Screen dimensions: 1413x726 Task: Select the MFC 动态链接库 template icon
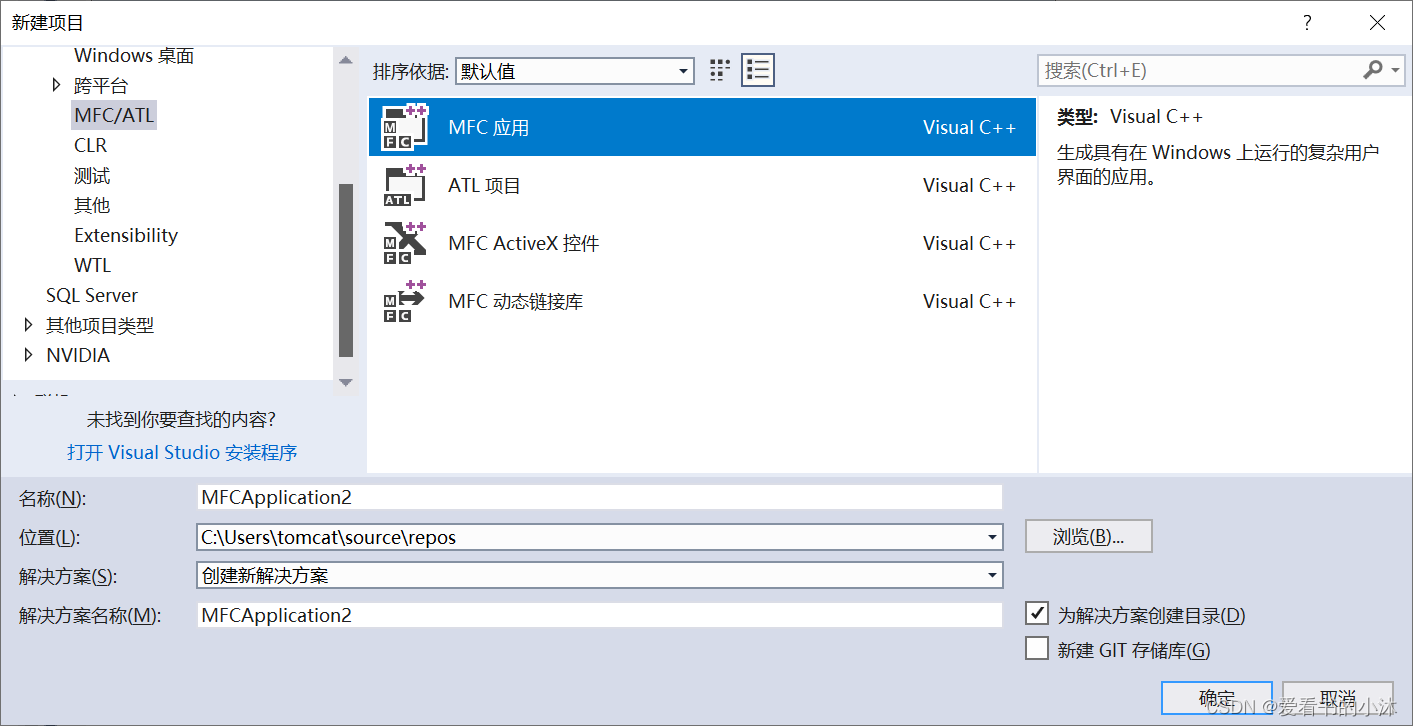tap(405, 301)
